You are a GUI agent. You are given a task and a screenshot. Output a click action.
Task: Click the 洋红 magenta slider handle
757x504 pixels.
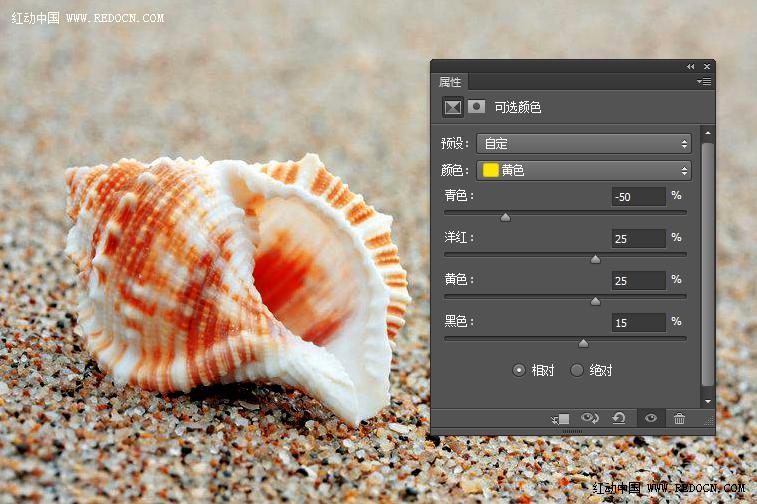[x=596, y=260]
